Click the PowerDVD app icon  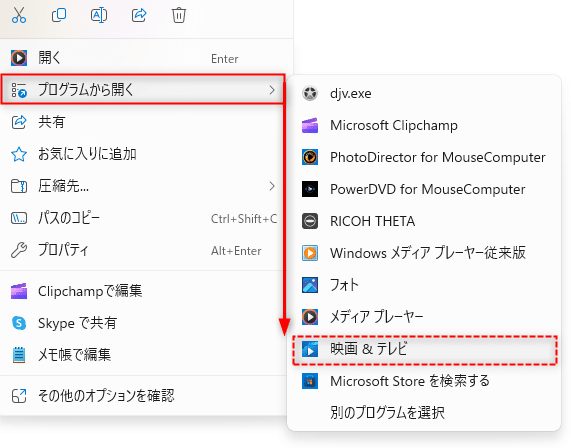(x=310, y=189)
